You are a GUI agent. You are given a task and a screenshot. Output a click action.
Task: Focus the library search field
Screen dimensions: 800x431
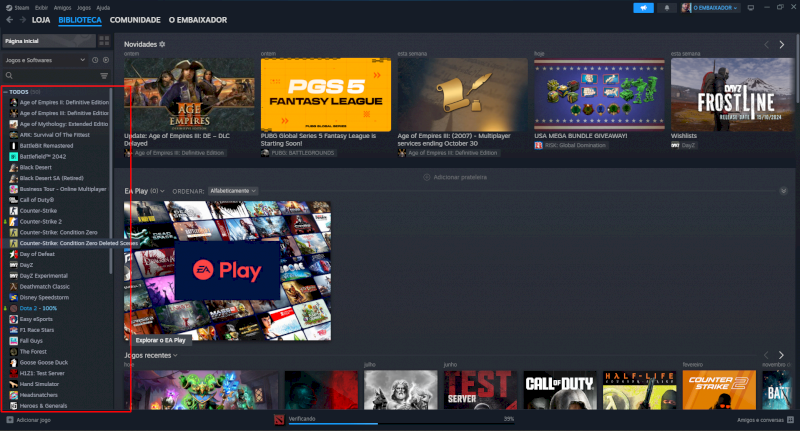click(x=51, y=75)
